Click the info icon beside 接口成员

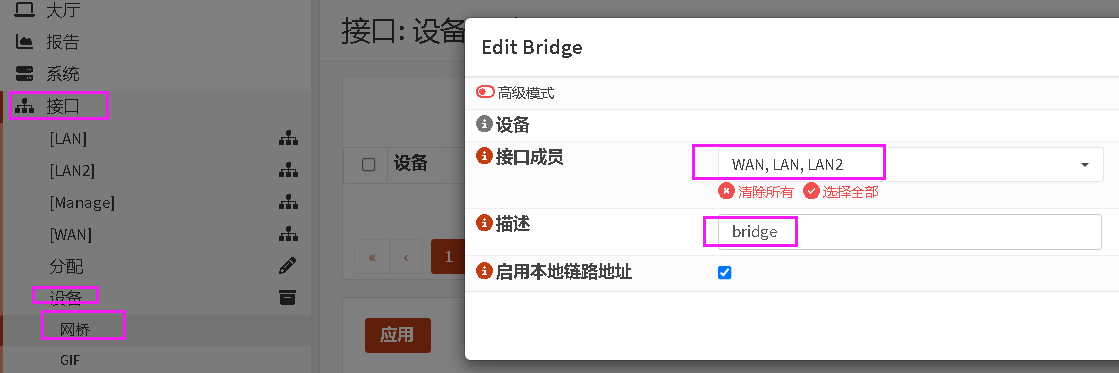485,156
